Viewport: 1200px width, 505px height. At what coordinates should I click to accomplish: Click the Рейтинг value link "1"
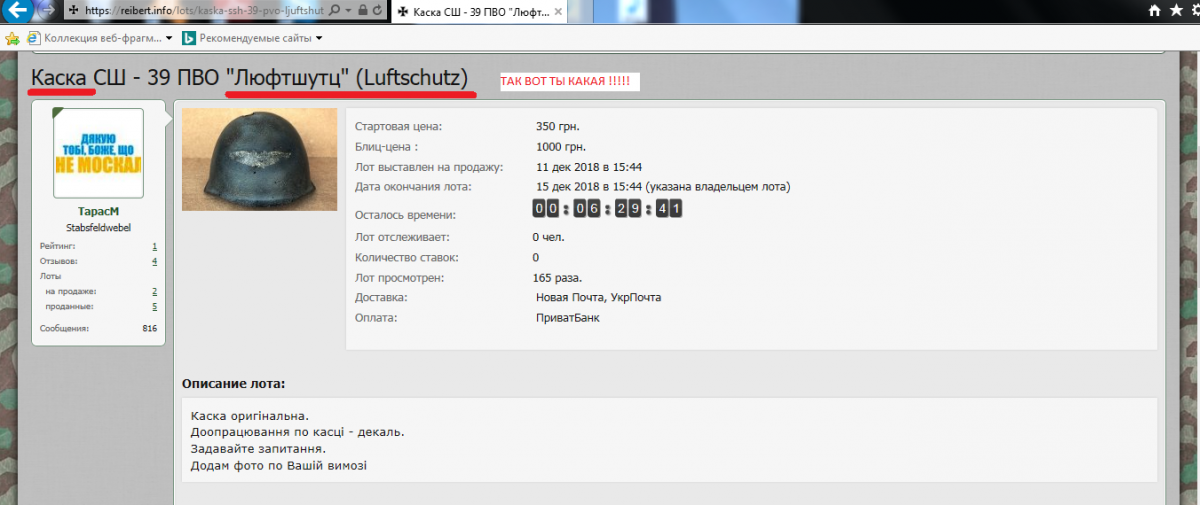(154, 245)
